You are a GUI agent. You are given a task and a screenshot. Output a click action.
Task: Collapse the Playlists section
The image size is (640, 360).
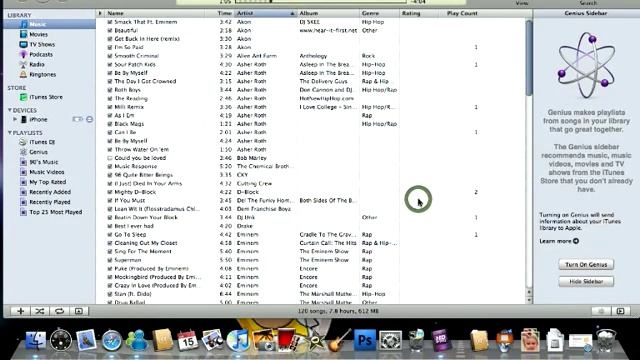(10, 133)
